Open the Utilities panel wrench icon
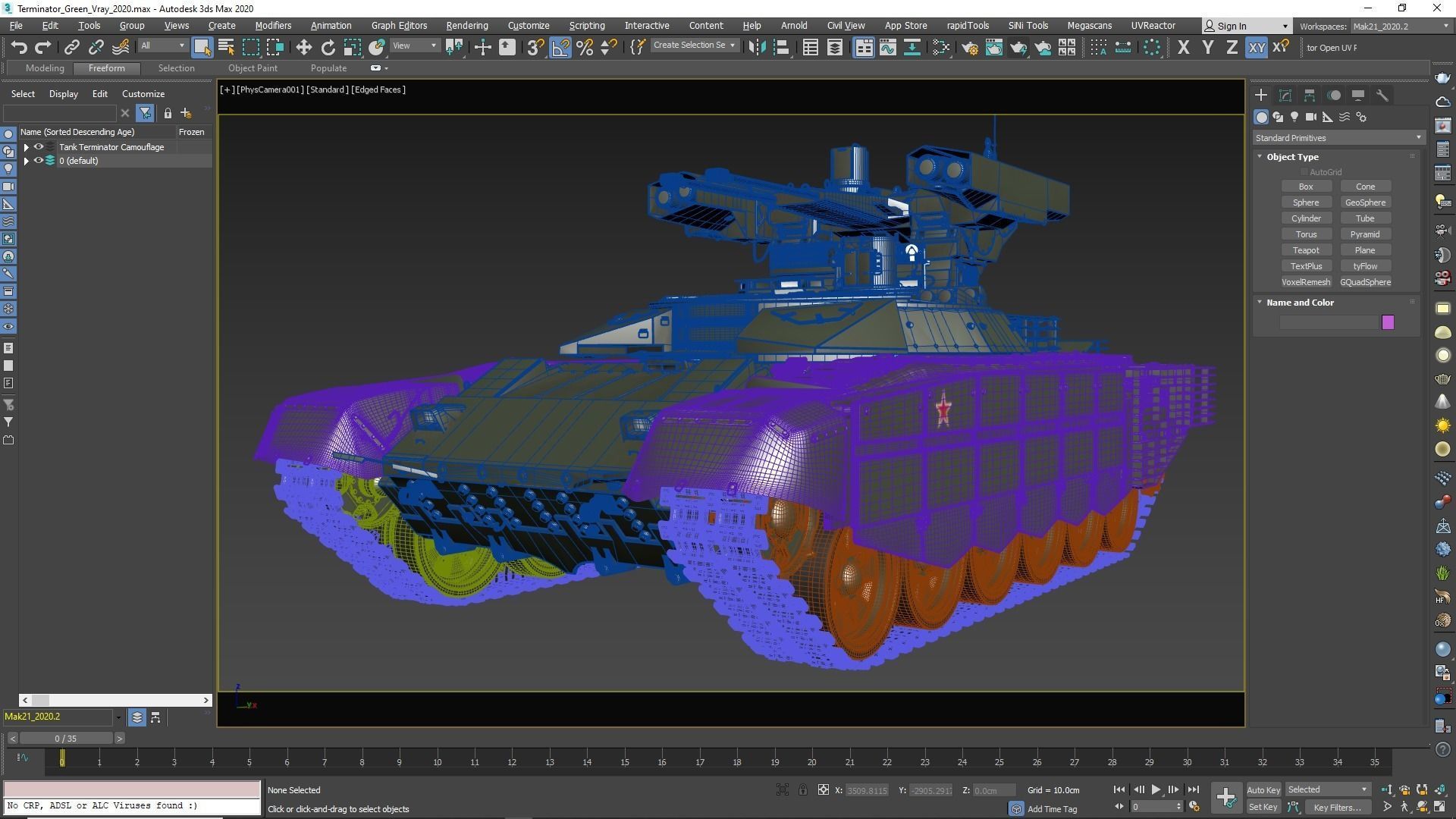The image size is (1456, 819). click(1382, 96)
